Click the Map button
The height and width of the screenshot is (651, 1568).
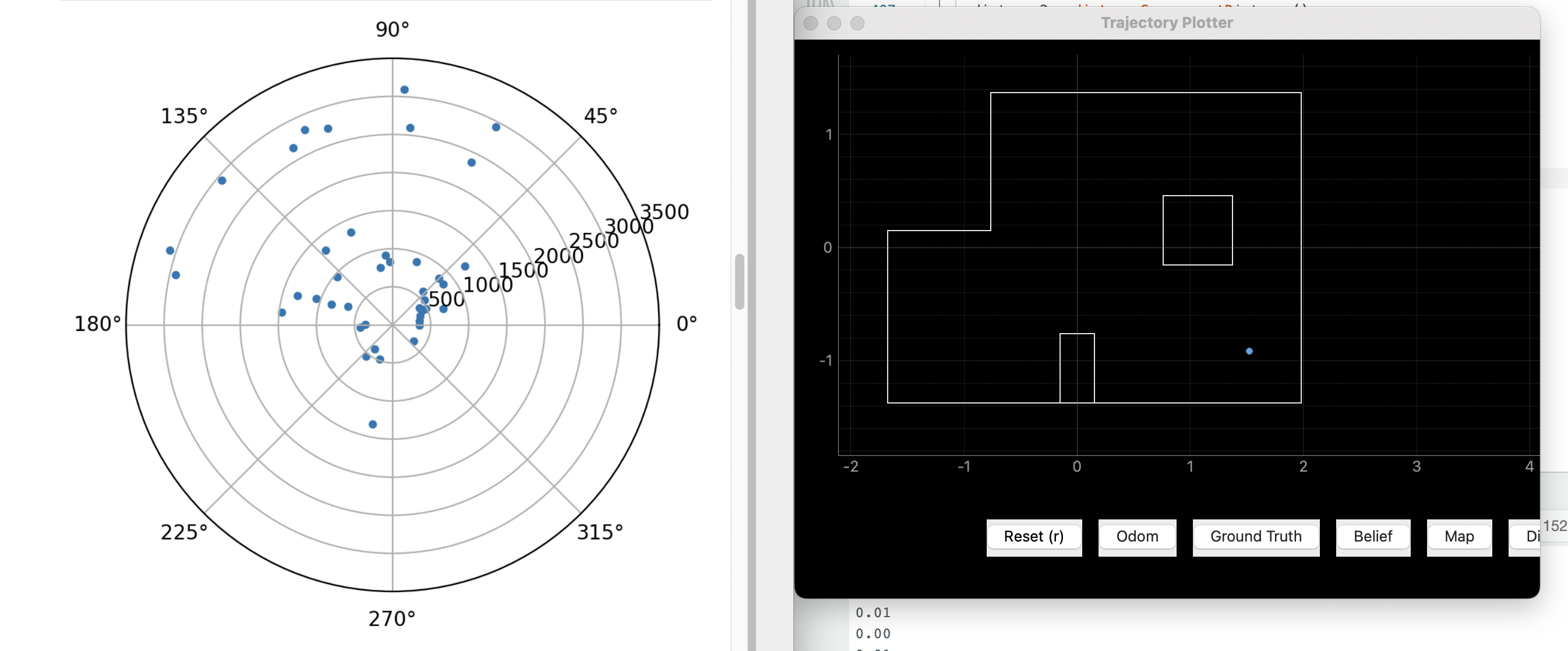click(1458, 537)
